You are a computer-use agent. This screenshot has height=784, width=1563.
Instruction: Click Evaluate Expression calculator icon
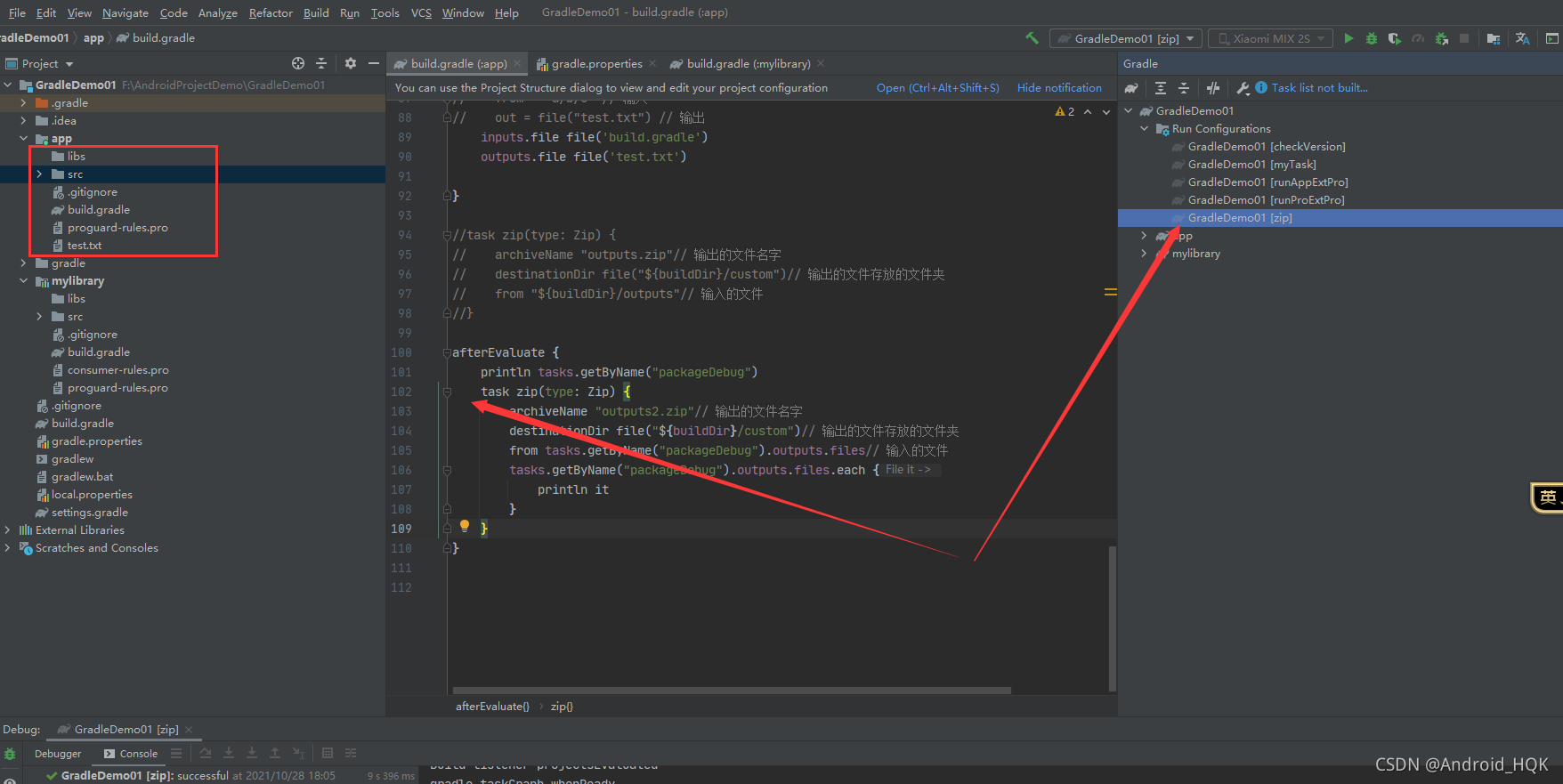[x=328, y=753]
